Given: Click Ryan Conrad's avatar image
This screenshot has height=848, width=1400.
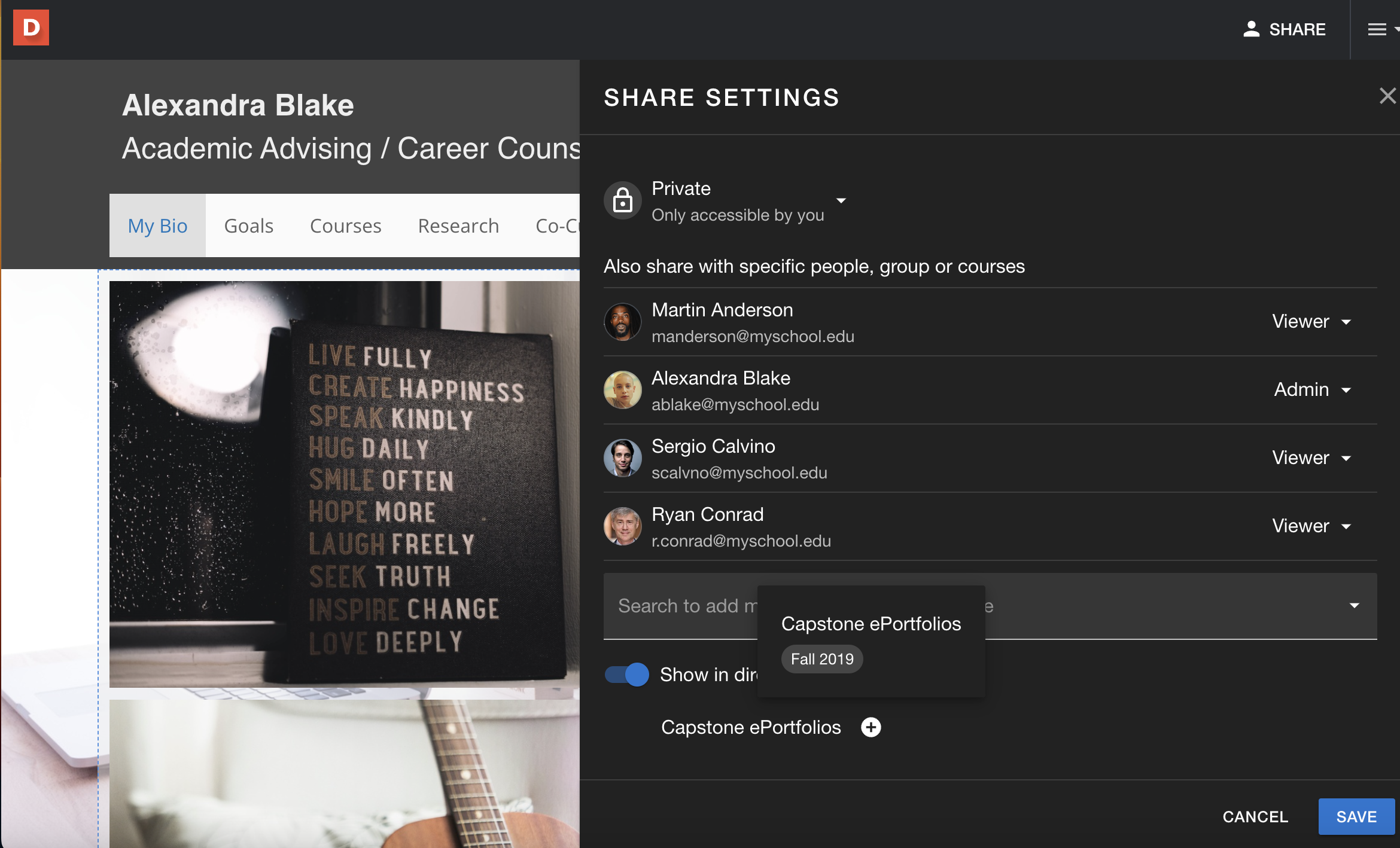Looking at the screenshot, I should (x=622, y=526).
